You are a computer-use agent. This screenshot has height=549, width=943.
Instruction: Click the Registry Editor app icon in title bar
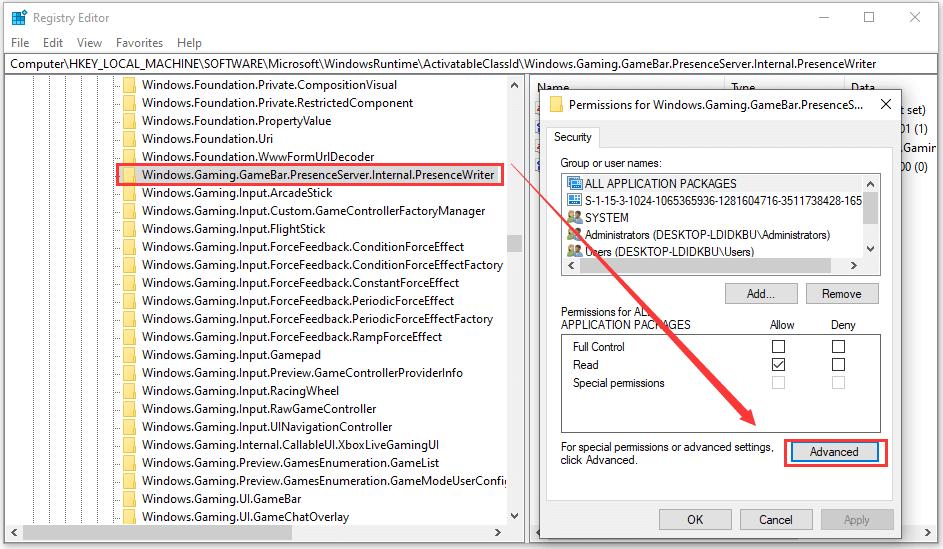tap(19, 18)
